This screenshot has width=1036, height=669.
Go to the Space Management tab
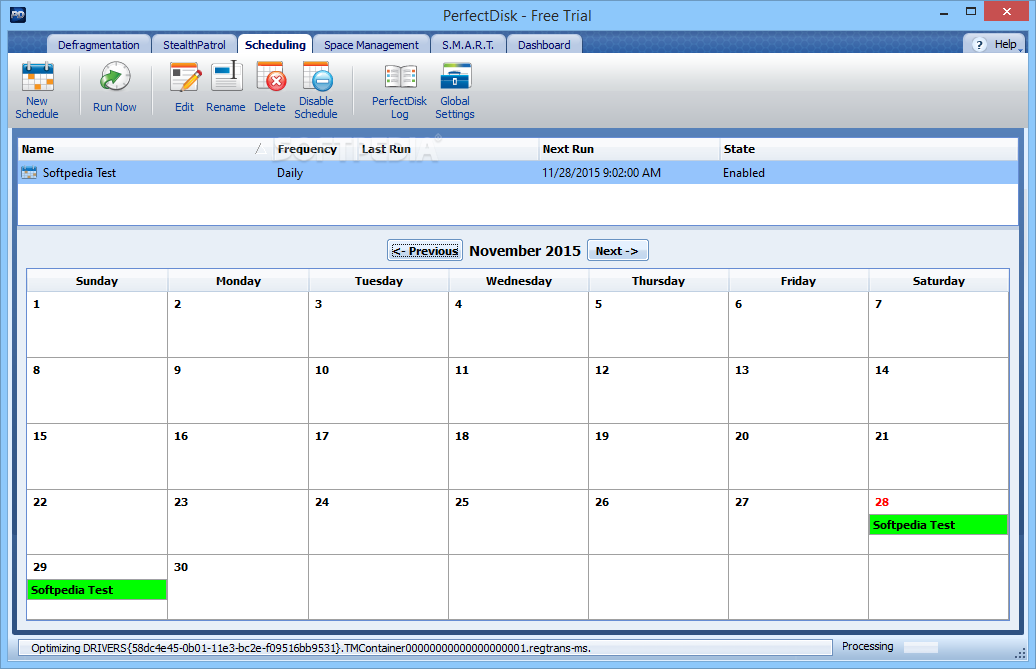(371, 45)
